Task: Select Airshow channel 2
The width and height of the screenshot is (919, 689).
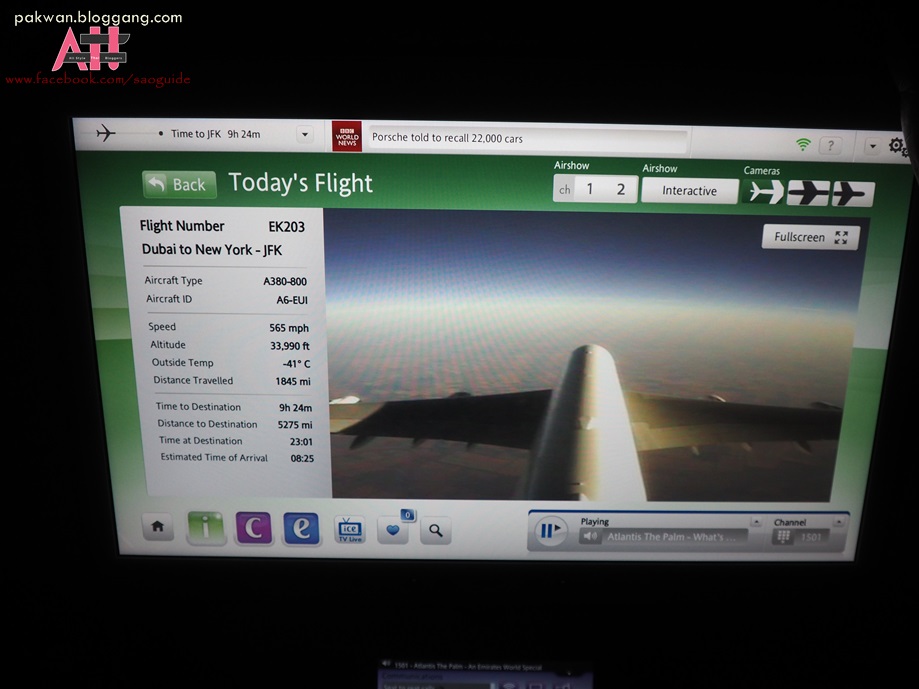Action: 621,189
